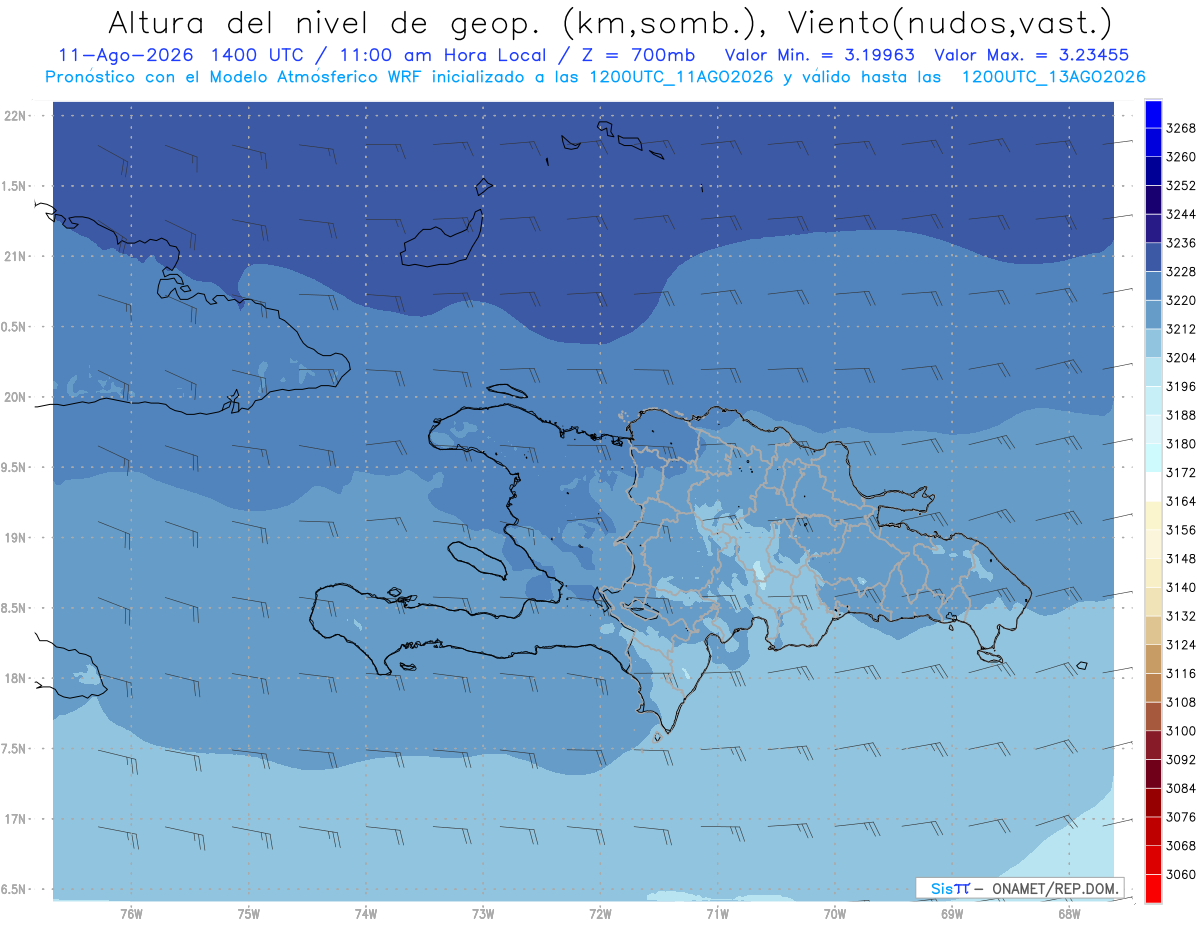Viewport: 1200px width, 927px height.
Task: Click the '21N' latitude axis label
Action: [16, 257]
